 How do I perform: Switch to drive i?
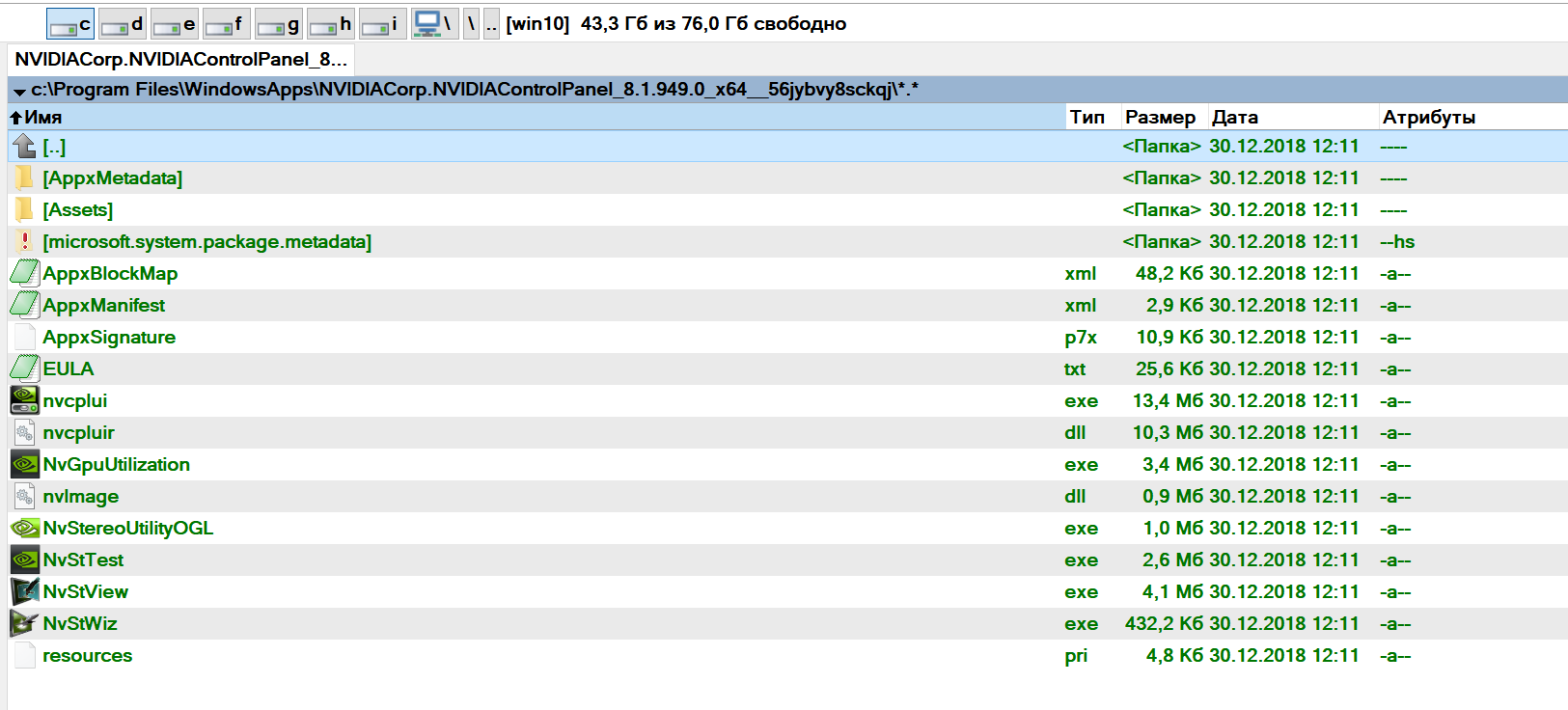pyautogui.click(x=383, y=24)
